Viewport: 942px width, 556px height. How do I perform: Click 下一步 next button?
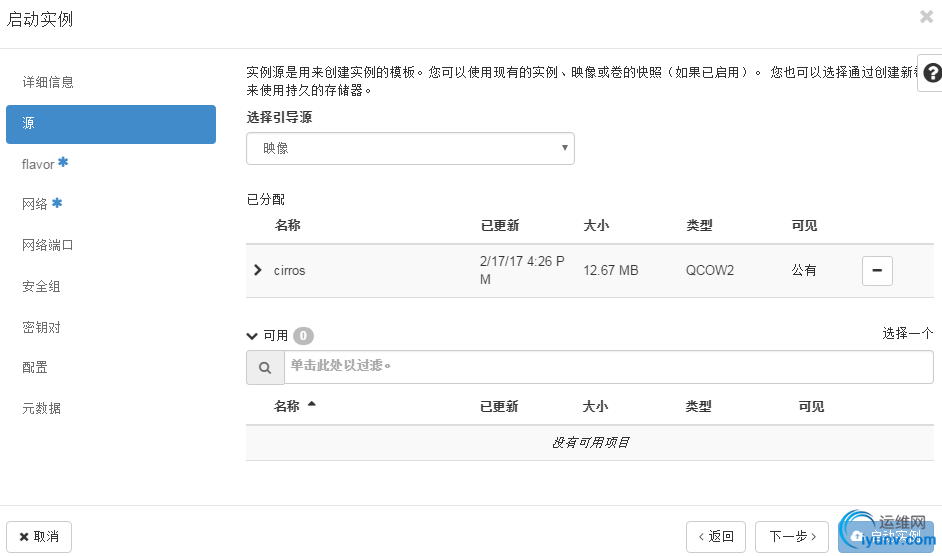coord(792,537)
